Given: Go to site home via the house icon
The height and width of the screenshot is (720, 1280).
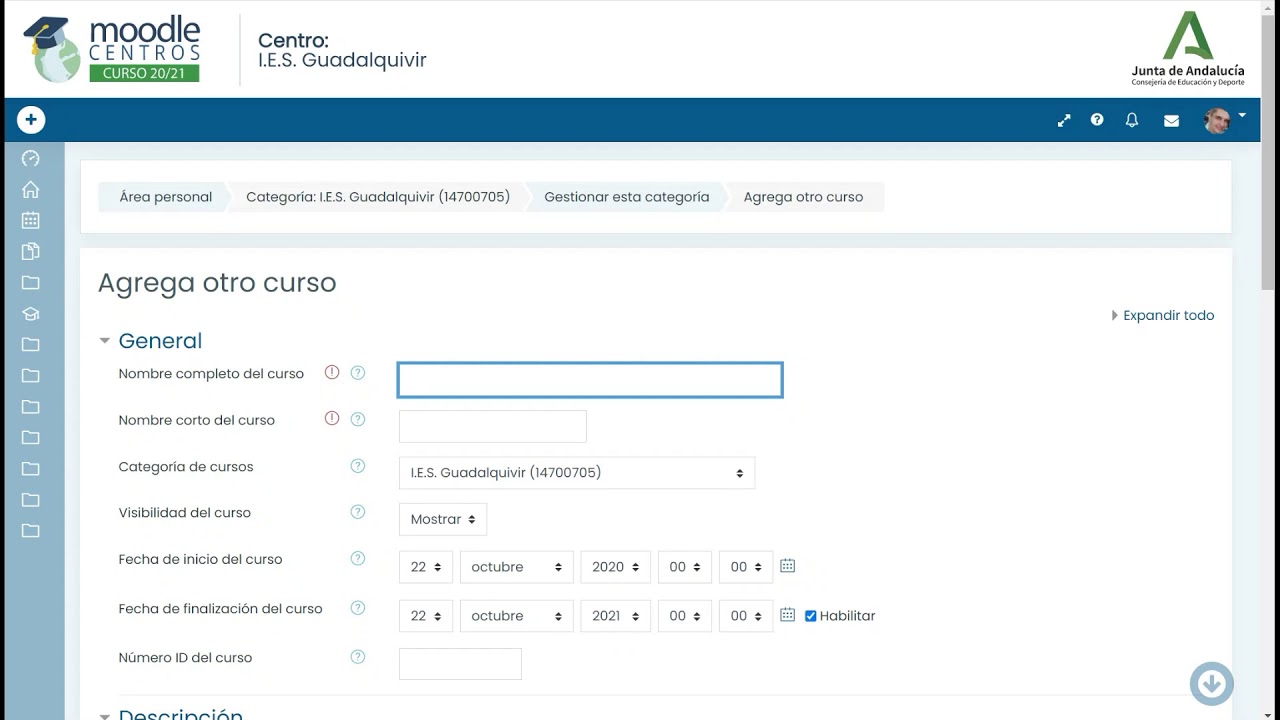Looking at the screenshot, I should (31, 189).
